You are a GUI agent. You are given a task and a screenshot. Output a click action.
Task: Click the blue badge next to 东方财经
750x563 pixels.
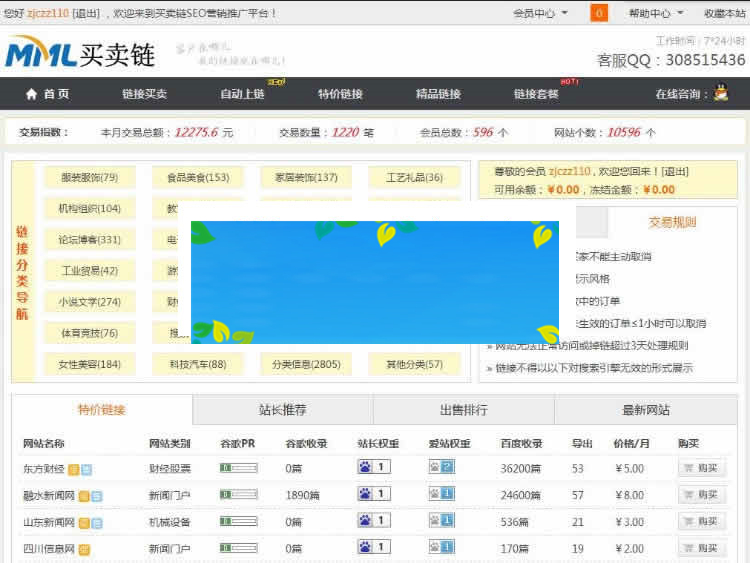(x=87, y=469)
